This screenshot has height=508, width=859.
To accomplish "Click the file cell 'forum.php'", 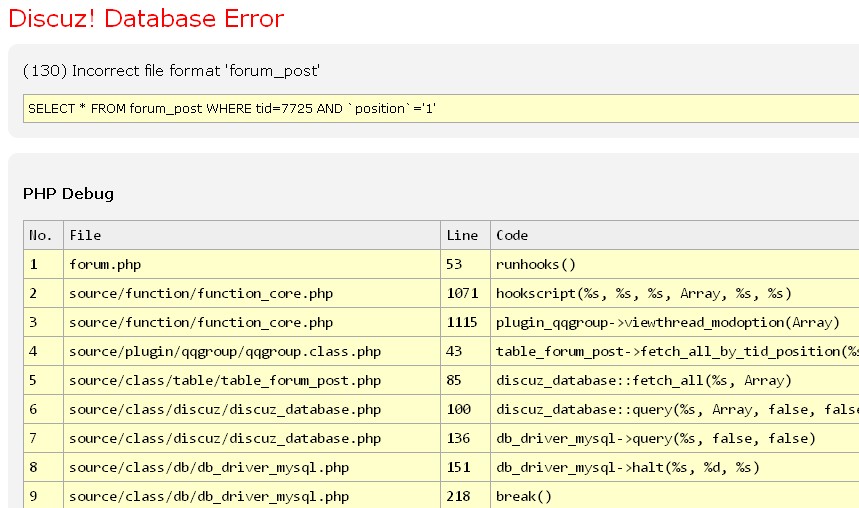I will pos(252,264).
